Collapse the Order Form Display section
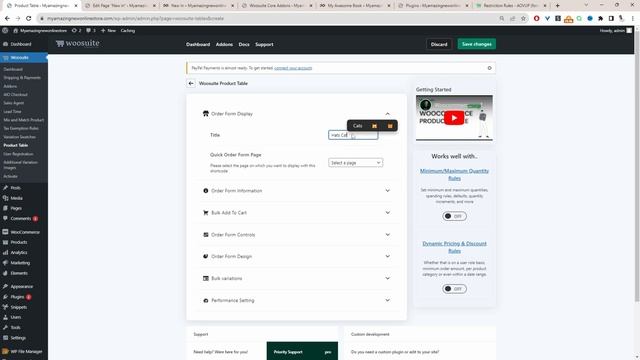Screen dimensions: 640x360 tap(387, 114)
